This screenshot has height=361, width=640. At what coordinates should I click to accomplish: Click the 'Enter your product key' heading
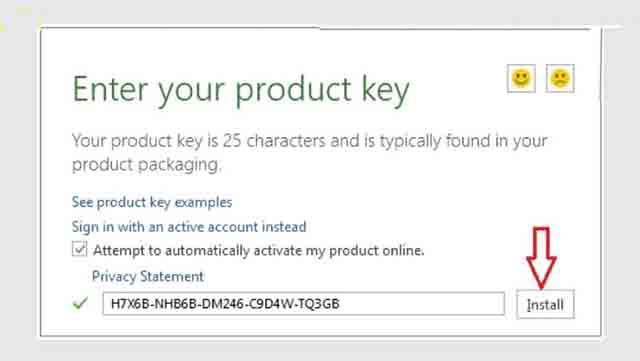coord(241,91)
